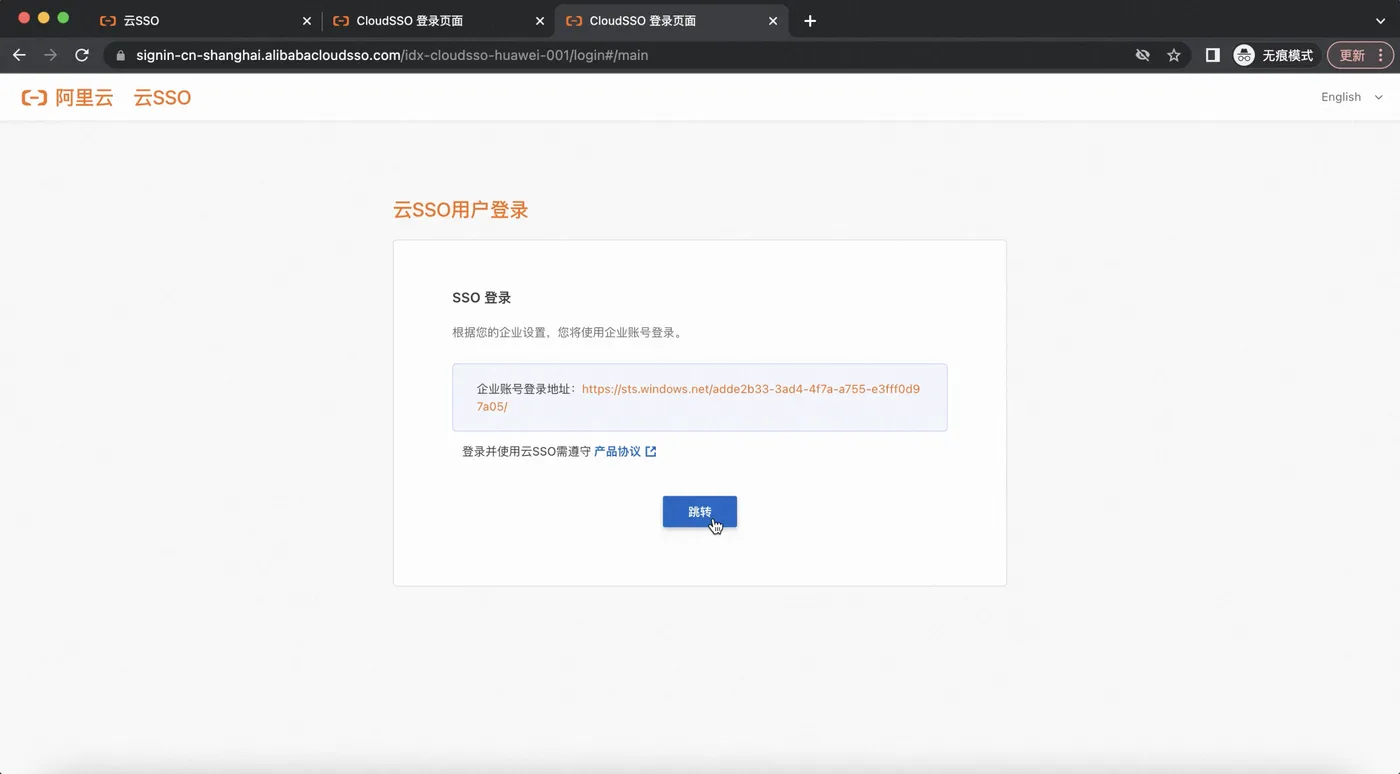This screenshot has width=1400, height=774.
Task: Go forward to the next page
Action: point(51,55)
